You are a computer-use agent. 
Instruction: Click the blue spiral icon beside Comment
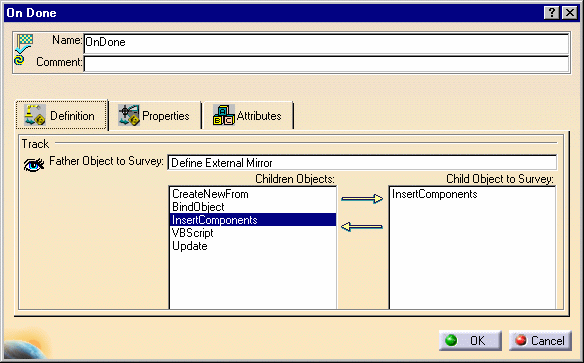click(19, 60)
